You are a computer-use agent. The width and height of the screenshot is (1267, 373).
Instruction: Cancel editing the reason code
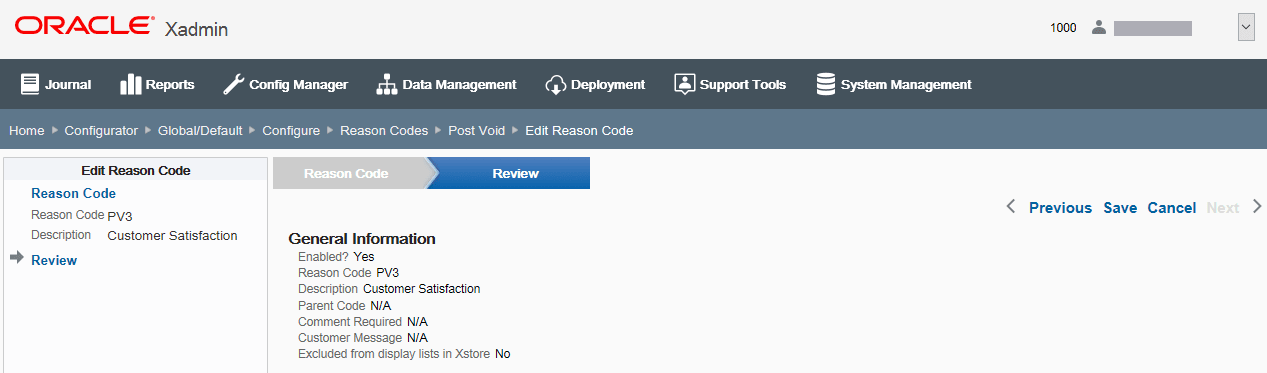point(1172,207)
